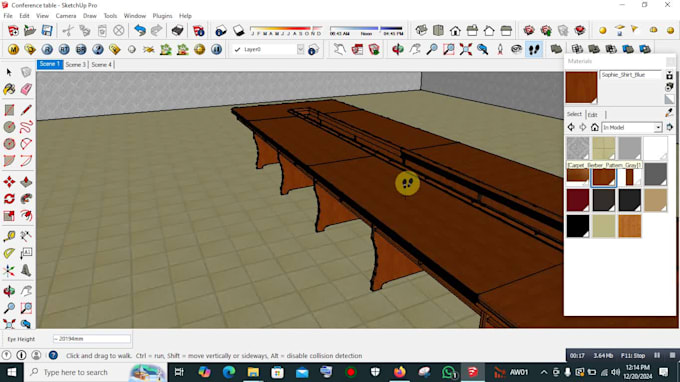Select the Line pencil tool

[26, 110]
